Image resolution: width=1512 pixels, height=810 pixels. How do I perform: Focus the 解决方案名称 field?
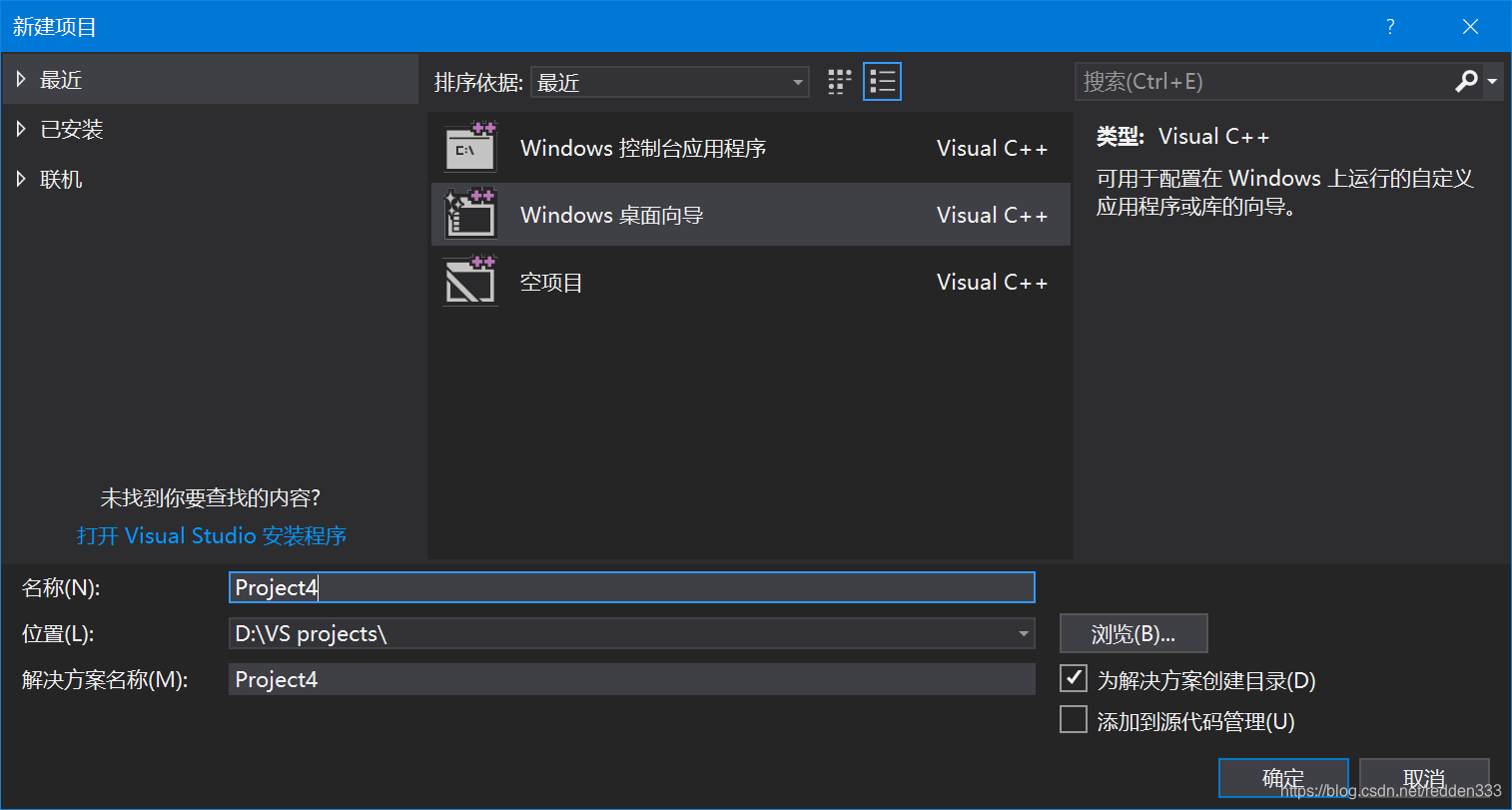pos(631,679)
